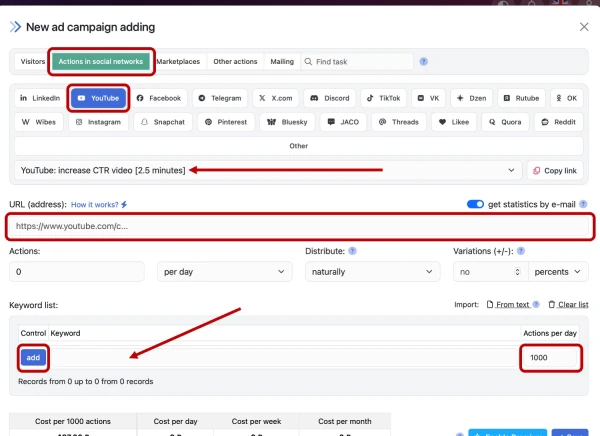
Task: Click the Cost per day column header
Action: point(175,421)
